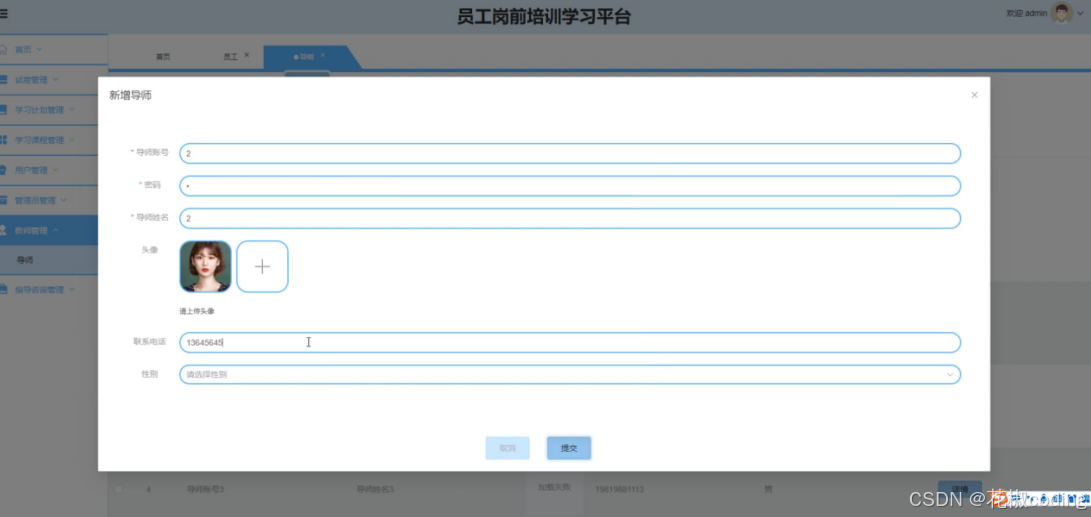The image size is (1091, 517).
Task: Expand the 管理员管理 menu
Action: 63,200
